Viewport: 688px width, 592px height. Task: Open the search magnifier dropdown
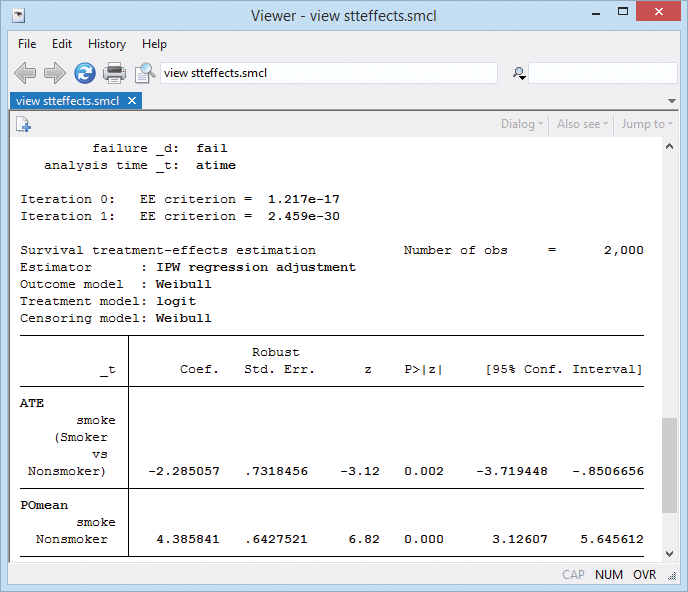click(520, 73)
